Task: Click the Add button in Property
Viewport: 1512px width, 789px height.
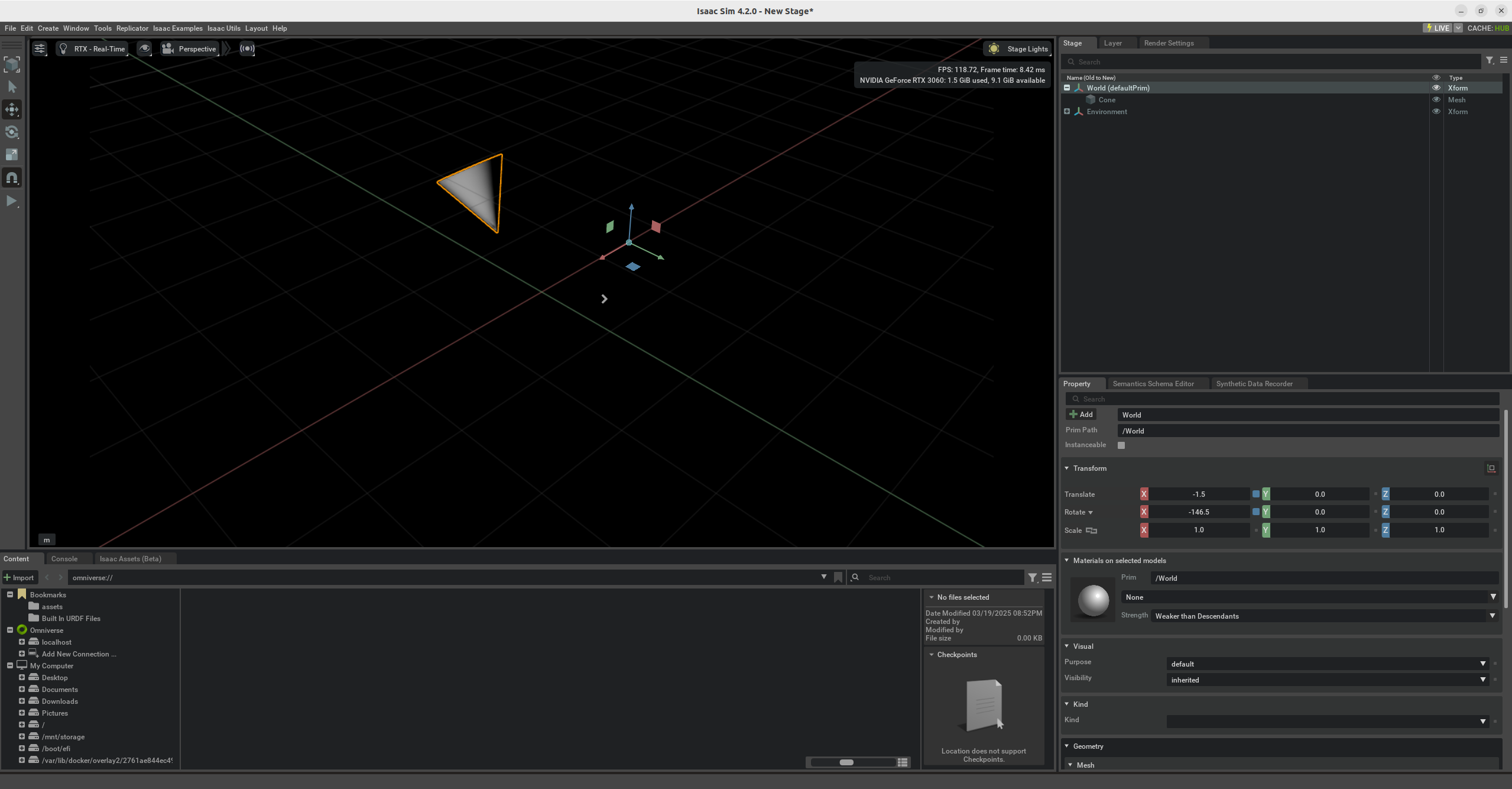Action: (1081, 415)
